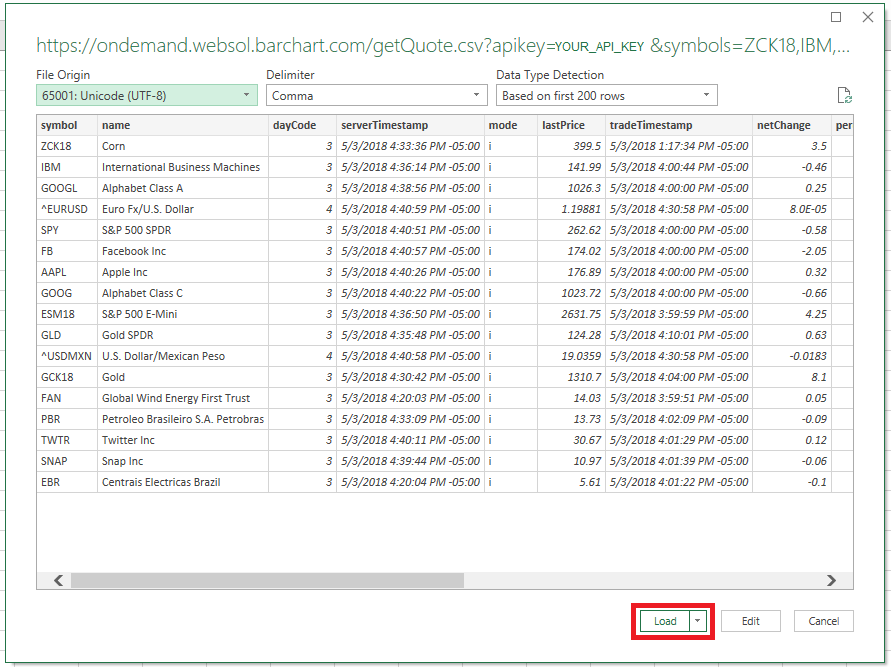Viewport: 891px width, 667px height.
Task: Click the IBM symbol cell
Action: point(67,167)
